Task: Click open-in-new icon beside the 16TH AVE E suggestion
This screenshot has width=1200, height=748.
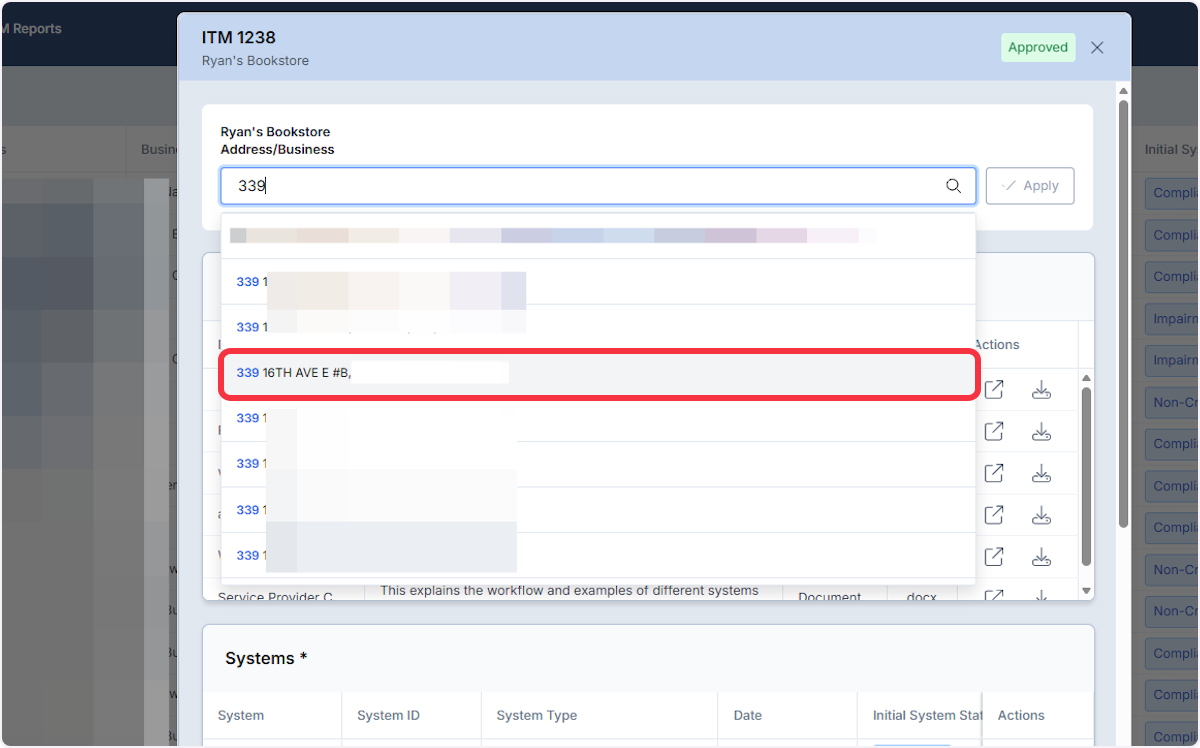Action: [994, 390]
